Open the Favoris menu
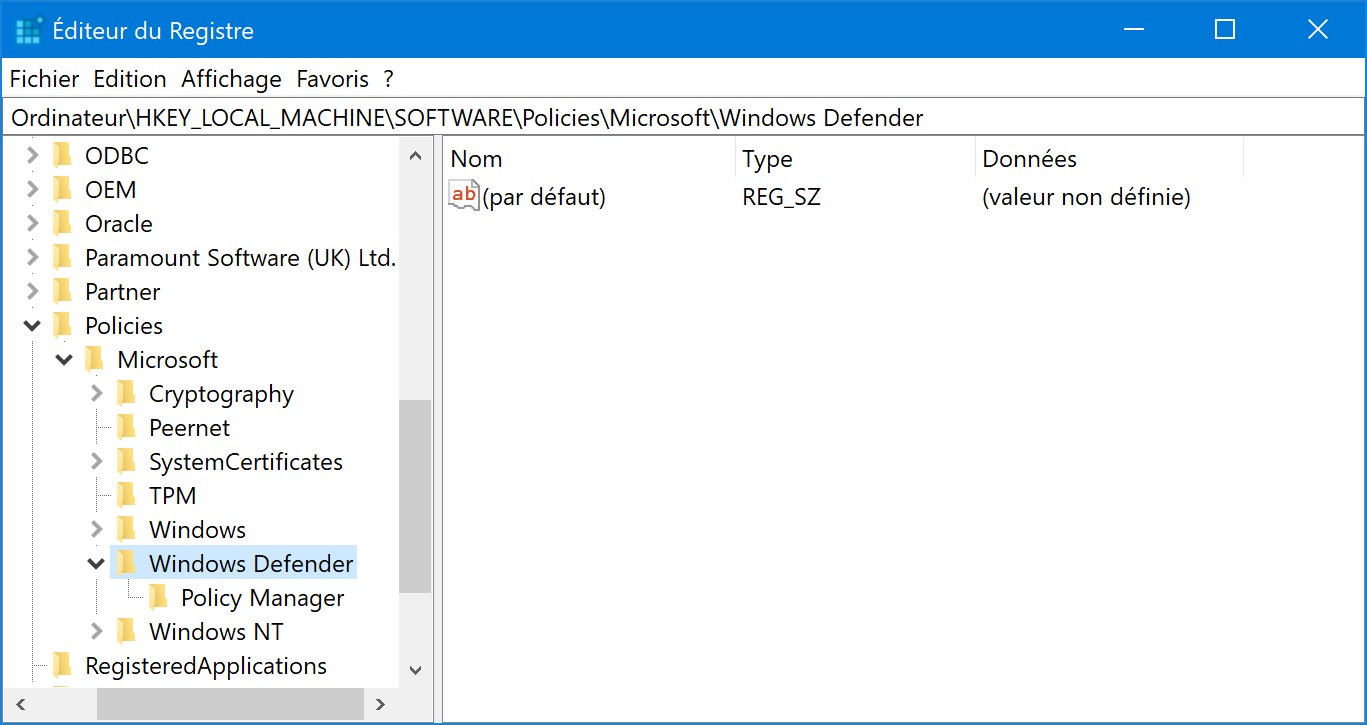The height and width of the screenshot is (725, 1367). click(333, 79)
